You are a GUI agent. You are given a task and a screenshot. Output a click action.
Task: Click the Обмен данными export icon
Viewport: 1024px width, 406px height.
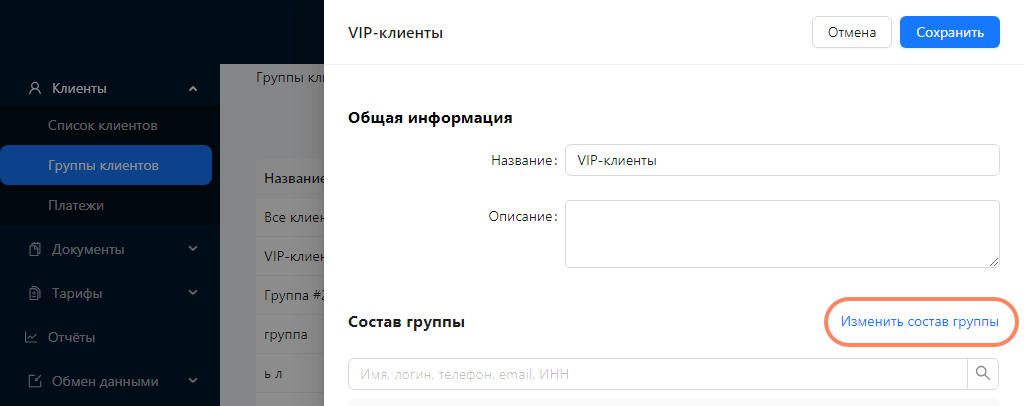click(35, 381)
